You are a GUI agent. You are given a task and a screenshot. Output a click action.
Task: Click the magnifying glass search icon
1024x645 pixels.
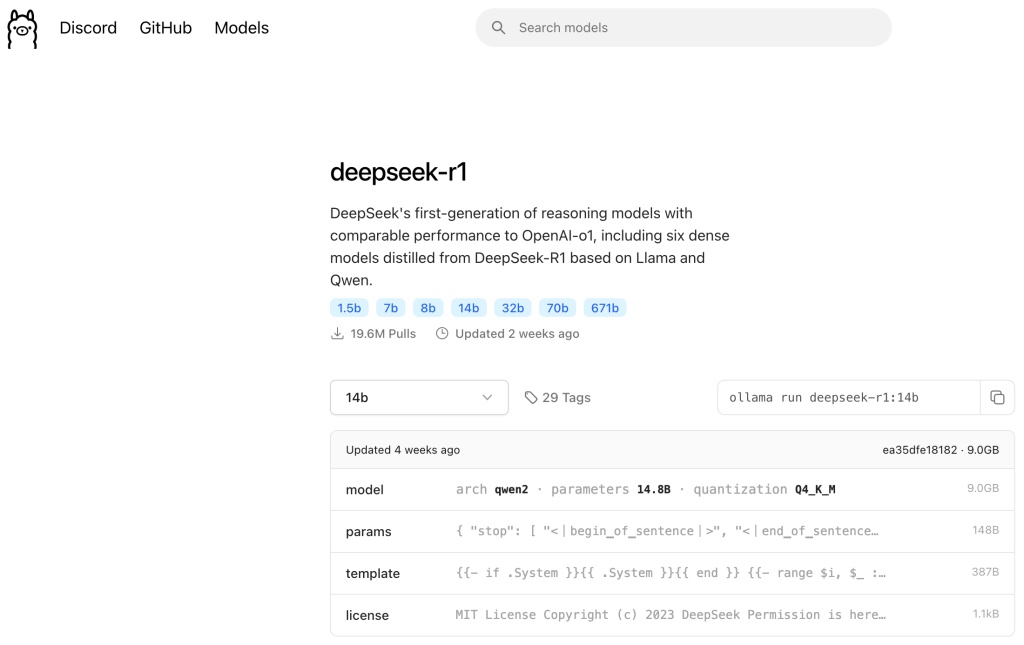pos(498,28)
